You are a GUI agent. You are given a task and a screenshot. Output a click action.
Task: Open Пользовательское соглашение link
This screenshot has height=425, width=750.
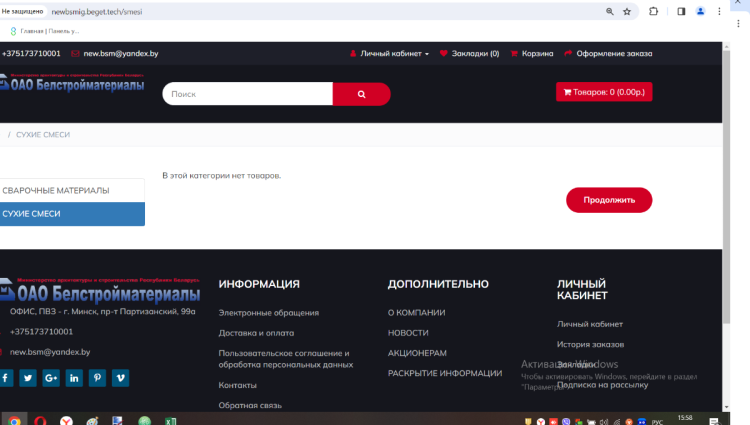coord(286,359)
